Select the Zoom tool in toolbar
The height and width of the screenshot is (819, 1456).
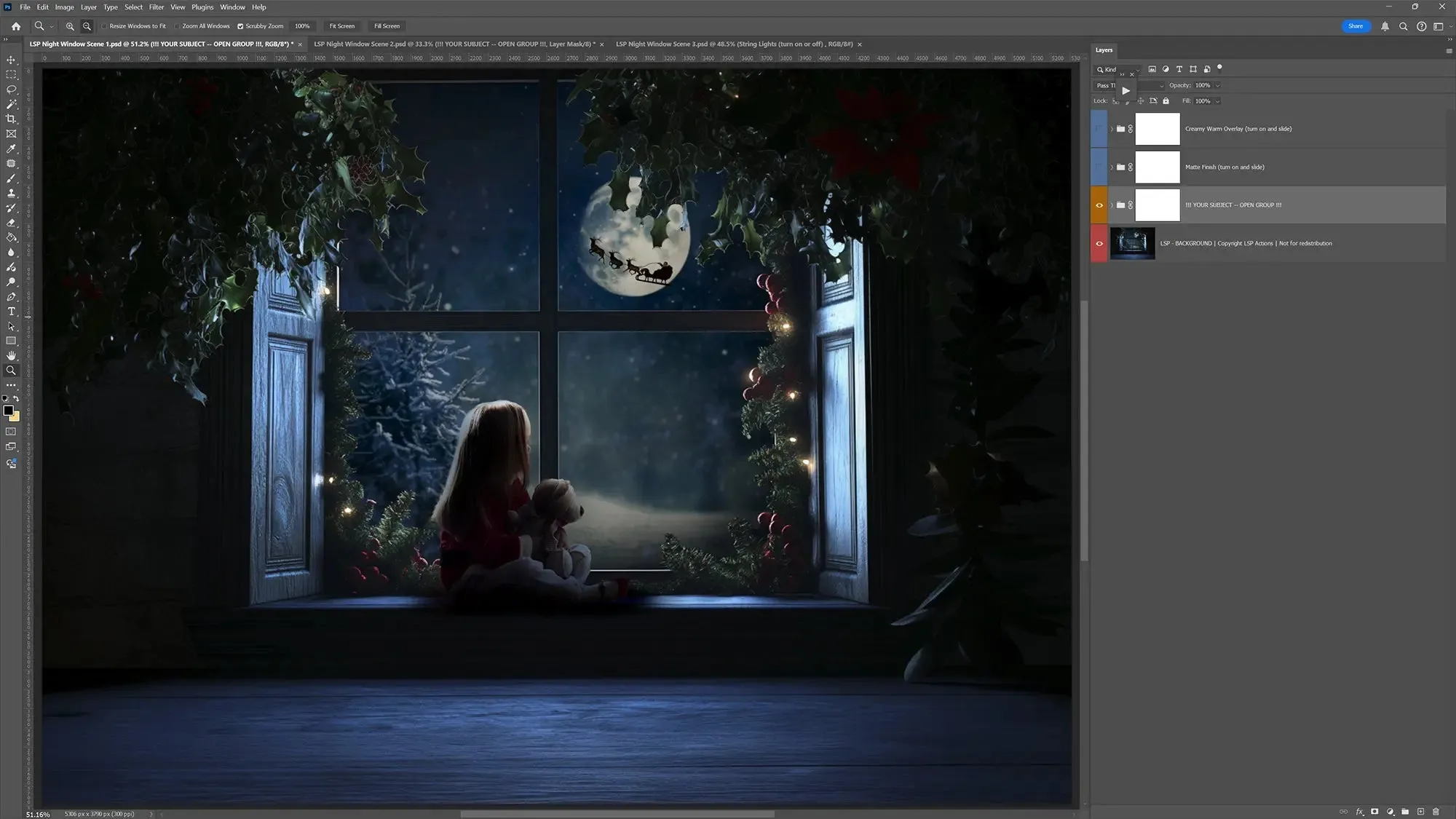[x=11, y=371]
